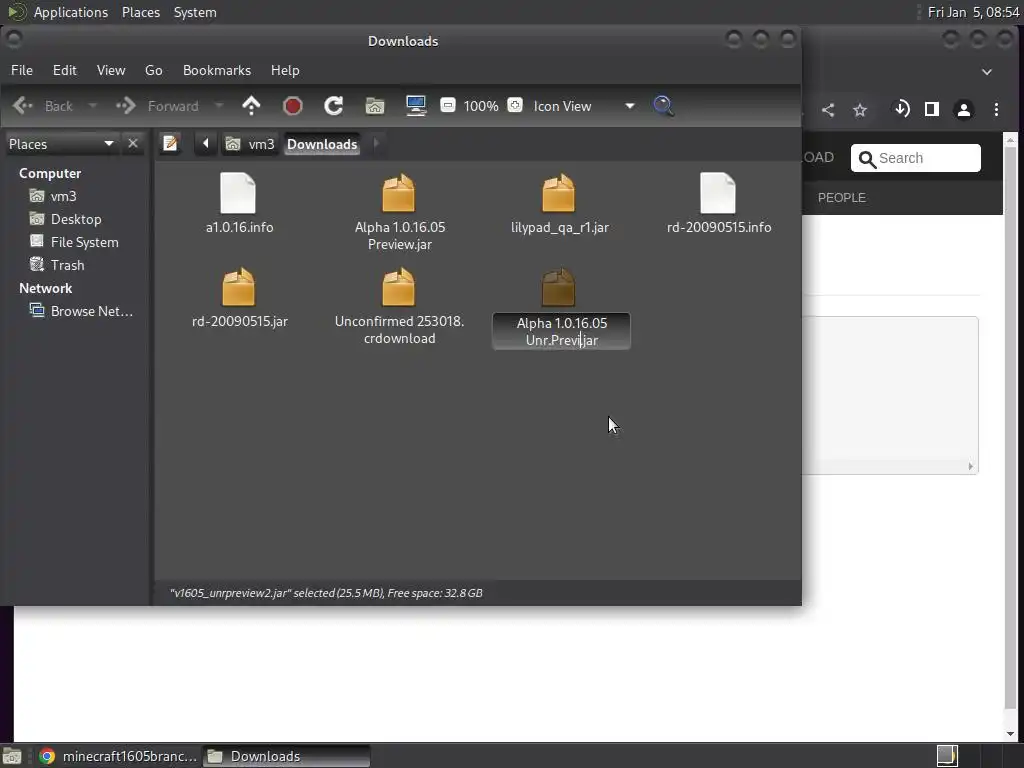
Task: Open Trash in the sidebar
Action: (x=67, y=265)
